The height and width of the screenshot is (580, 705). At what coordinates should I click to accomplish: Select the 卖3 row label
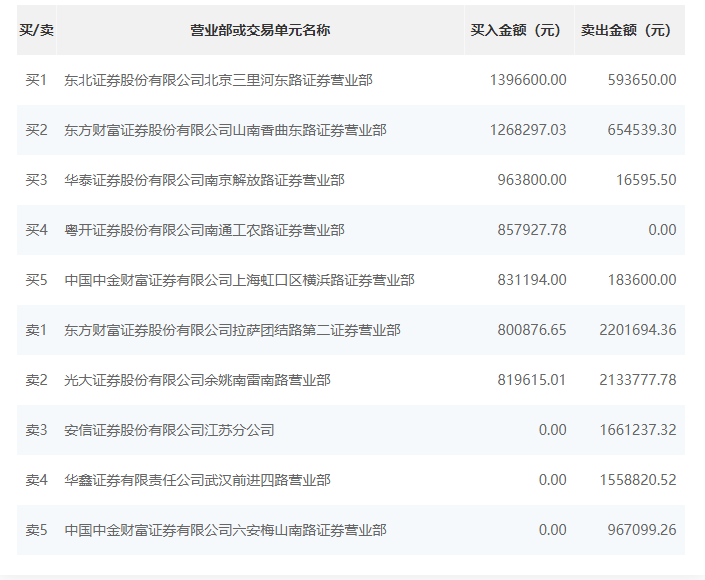pyautogui.click(x=36, y=430)
